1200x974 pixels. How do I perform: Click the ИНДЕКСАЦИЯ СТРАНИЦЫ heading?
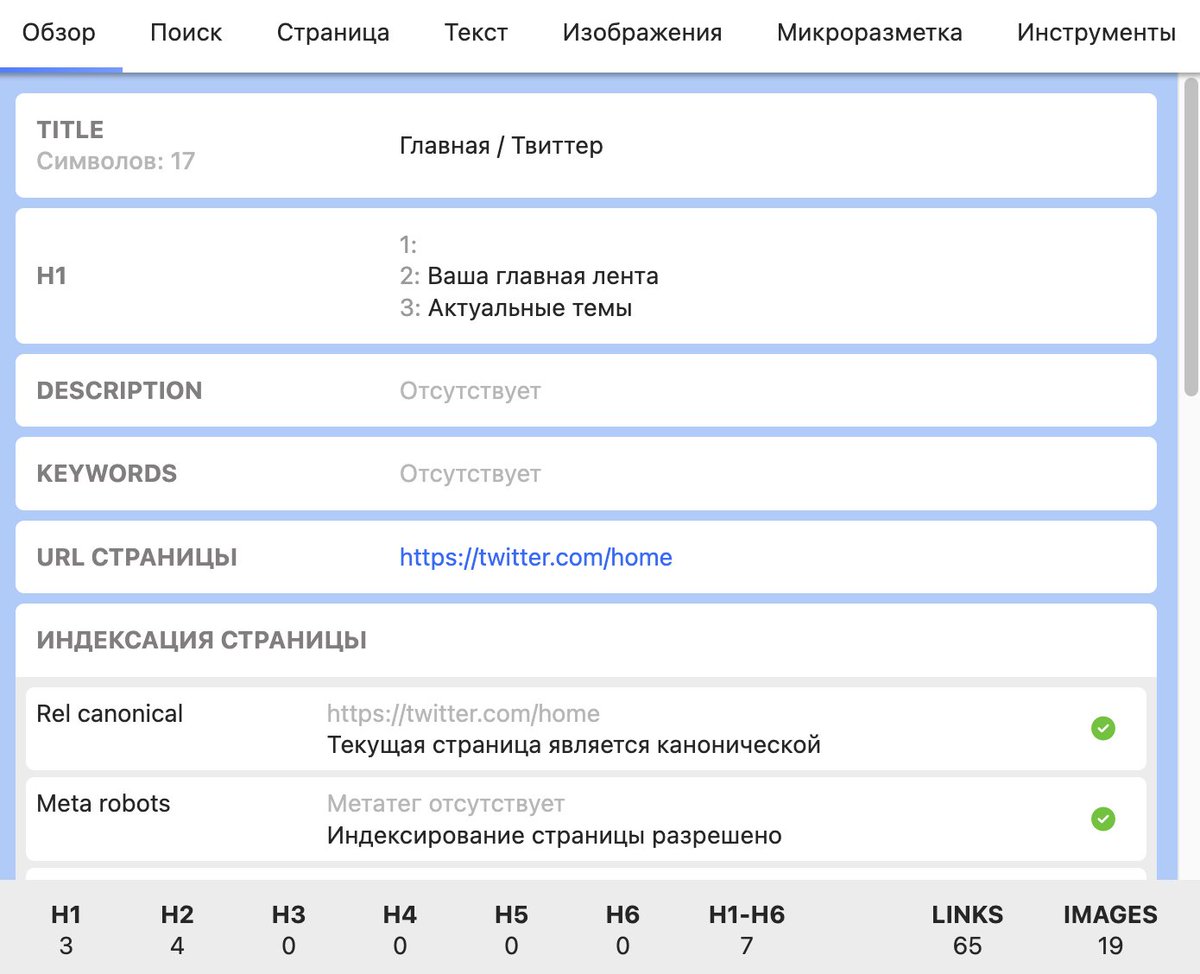202,640
